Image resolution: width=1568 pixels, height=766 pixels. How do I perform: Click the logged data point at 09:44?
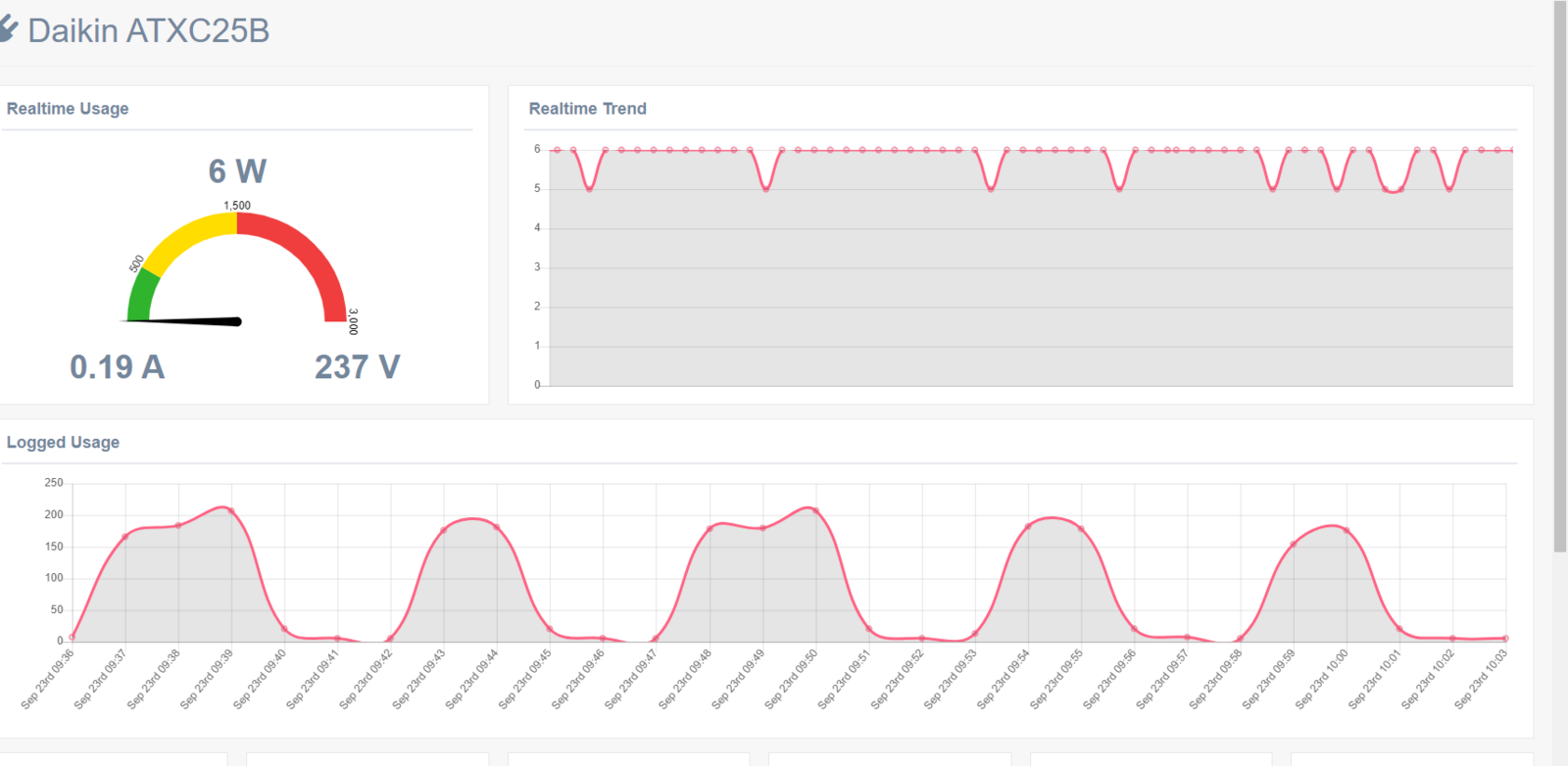coord(497,527)
